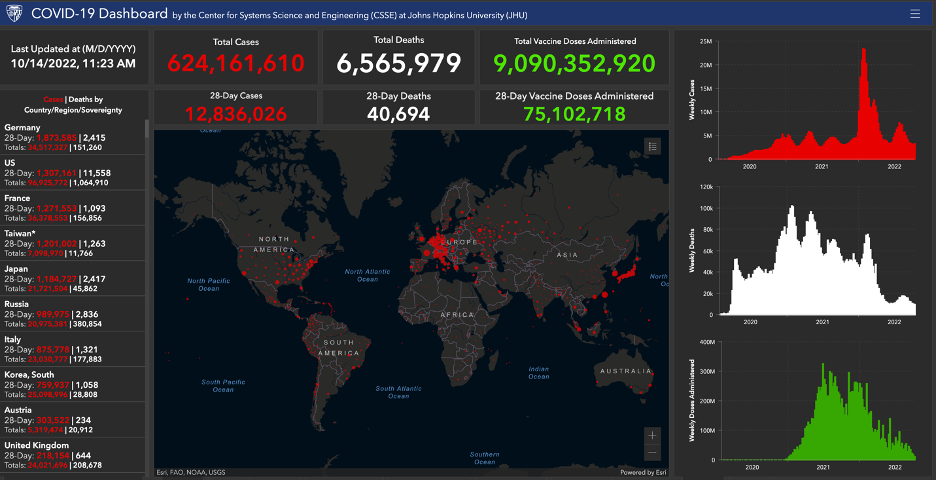Image resolution: width=936 pixels, height=480 pixels.
Task: Click the SOUTH AMERICA label on the map
Action: (338, 347)
